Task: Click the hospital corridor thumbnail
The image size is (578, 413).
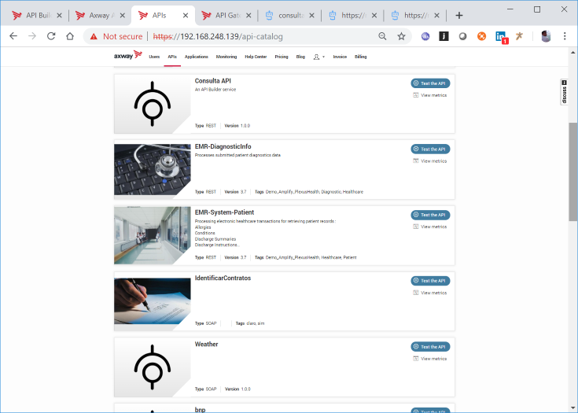Action: point(152,235)
